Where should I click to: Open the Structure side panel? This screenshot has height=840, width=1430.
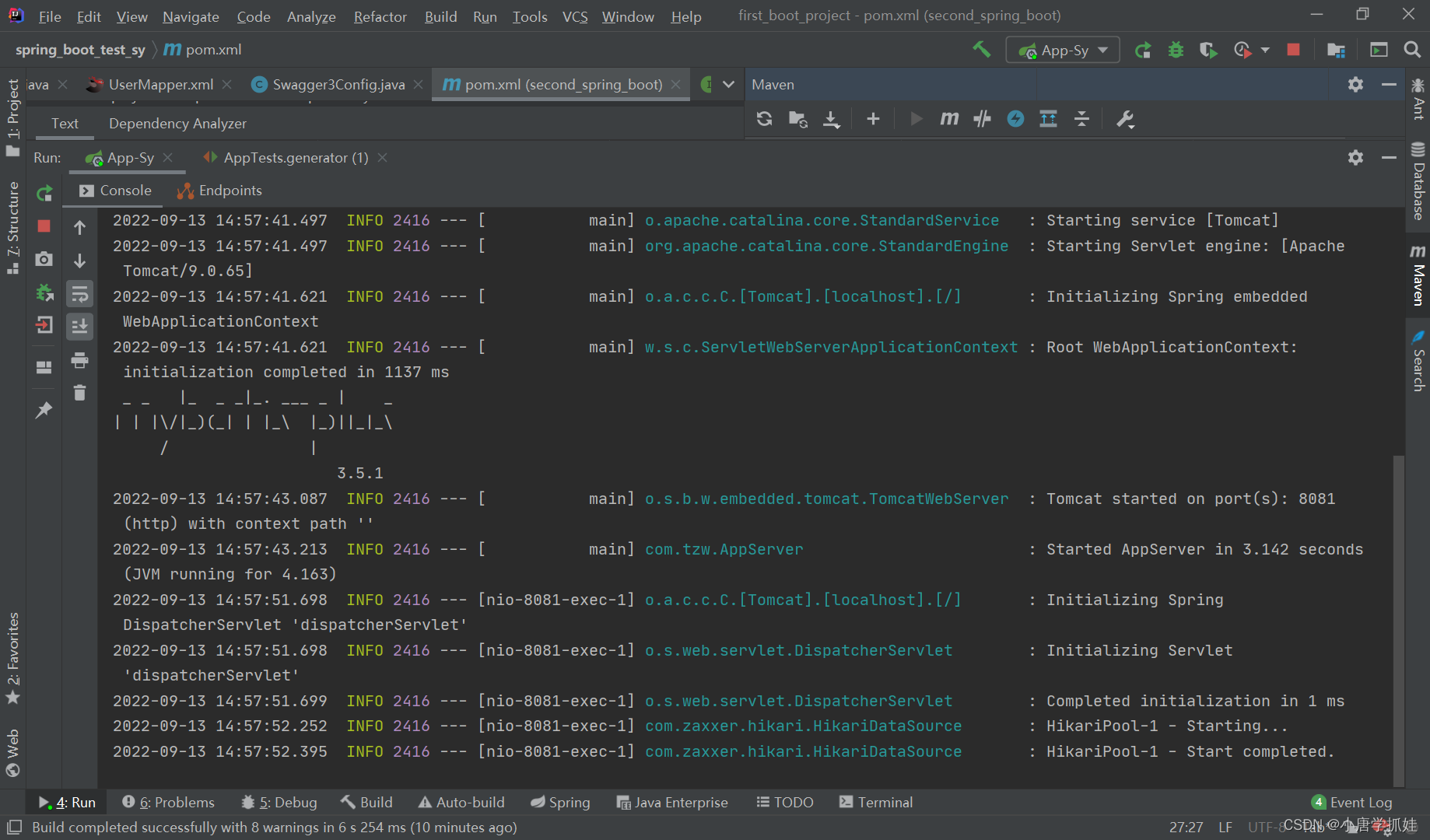coord(12,227)
